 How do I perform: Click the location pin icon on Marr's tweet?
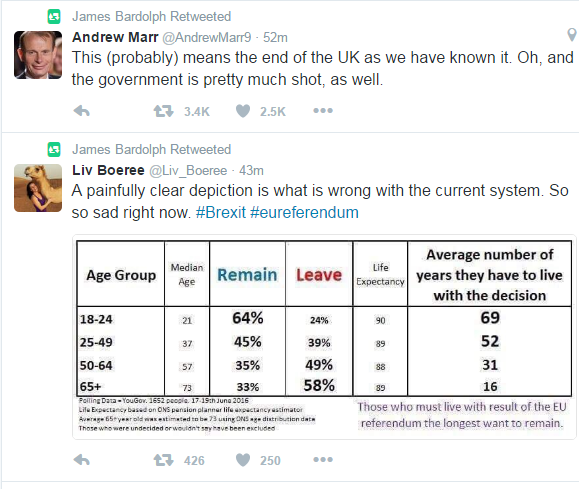click(x=572, y=35)
